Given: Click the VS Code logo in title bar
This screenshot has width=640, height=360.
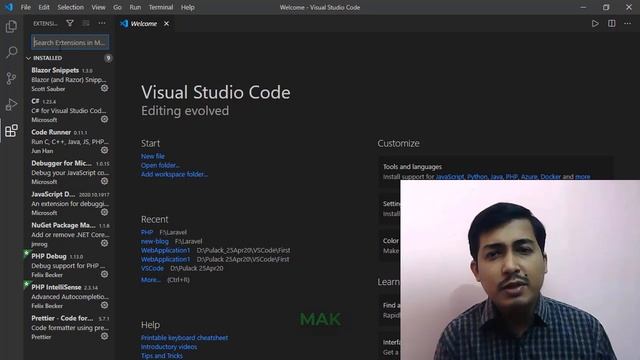Looking at the screenshot, I should pyautogui.click(x=9, y=7).
